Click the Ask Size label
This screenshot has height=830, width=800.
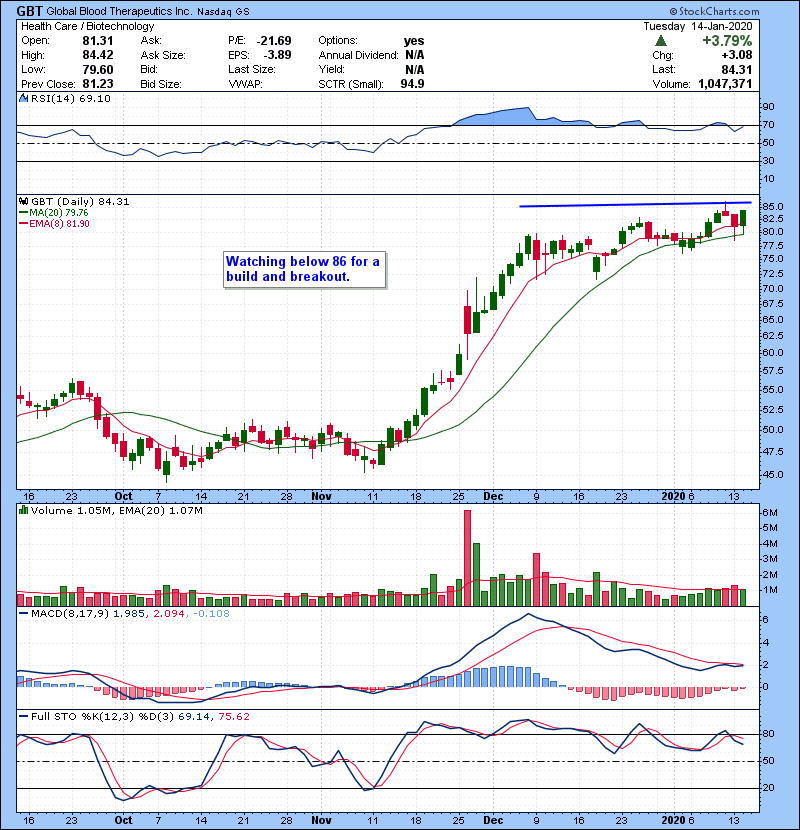pos(163,55)
